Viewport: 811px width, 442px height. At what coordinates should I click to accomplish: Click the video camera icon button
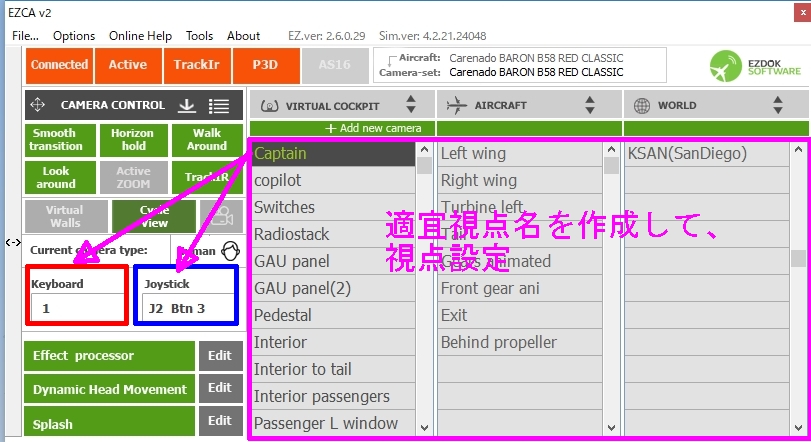(x=221, y=217)
